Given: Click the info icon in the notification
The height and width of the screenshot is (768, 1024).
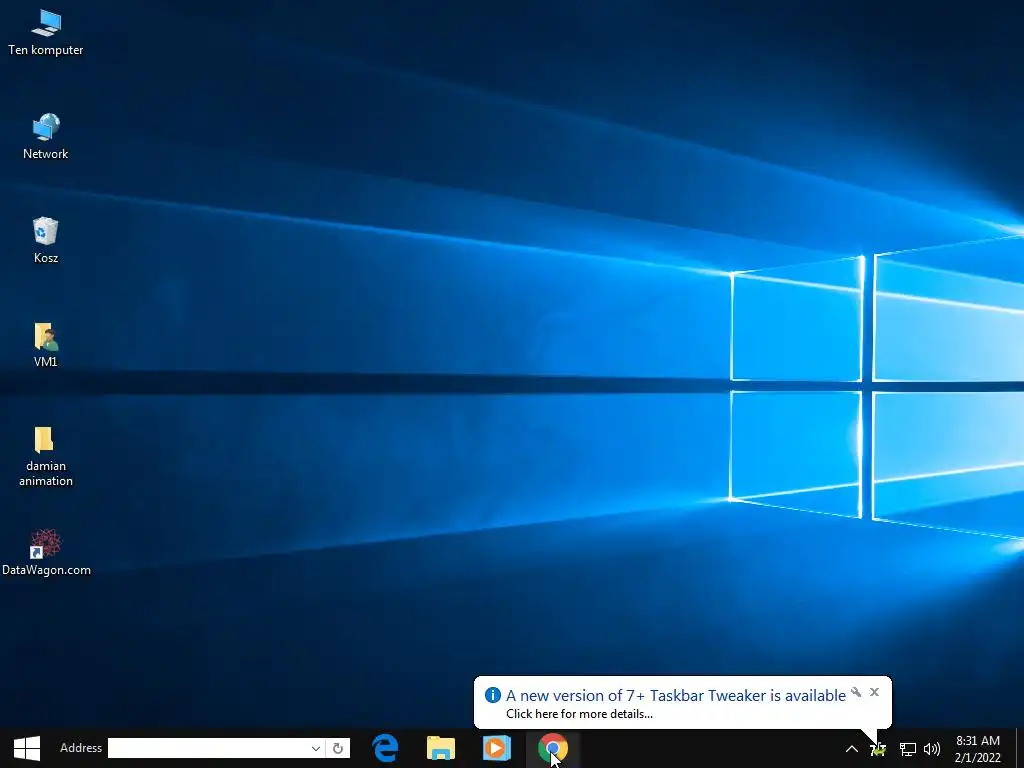Looking at the screenshot, I should (492, 696).
